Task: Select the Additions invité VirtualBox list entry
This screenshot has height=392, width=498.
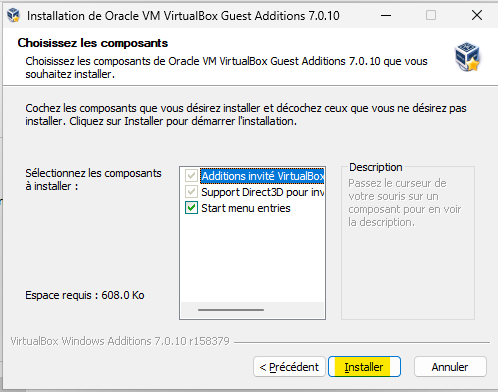Action: click(x=263, y=176)
